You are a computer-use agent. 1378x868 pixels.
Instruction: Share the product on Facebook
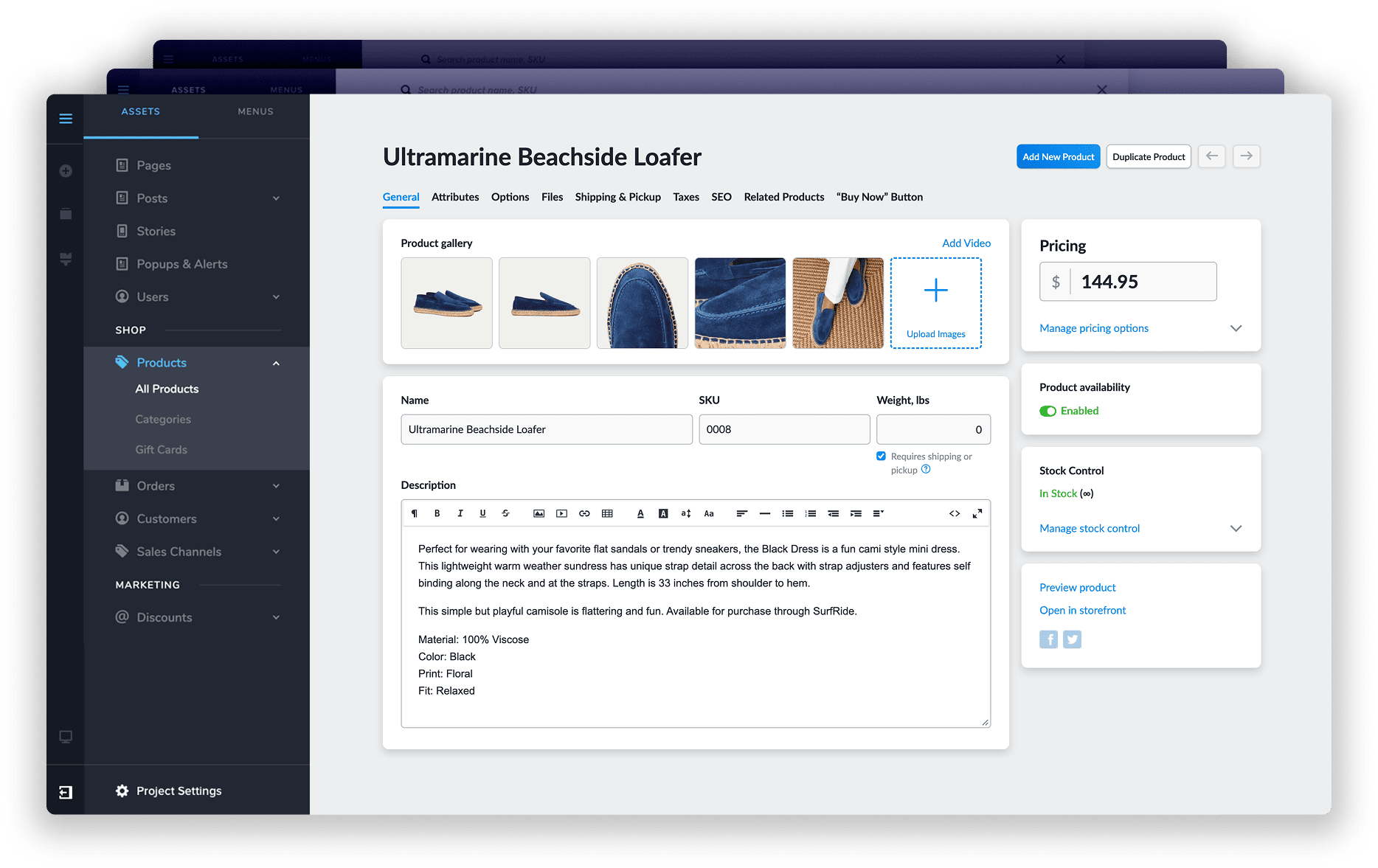pyautogui.click(x=1048, y=639)
